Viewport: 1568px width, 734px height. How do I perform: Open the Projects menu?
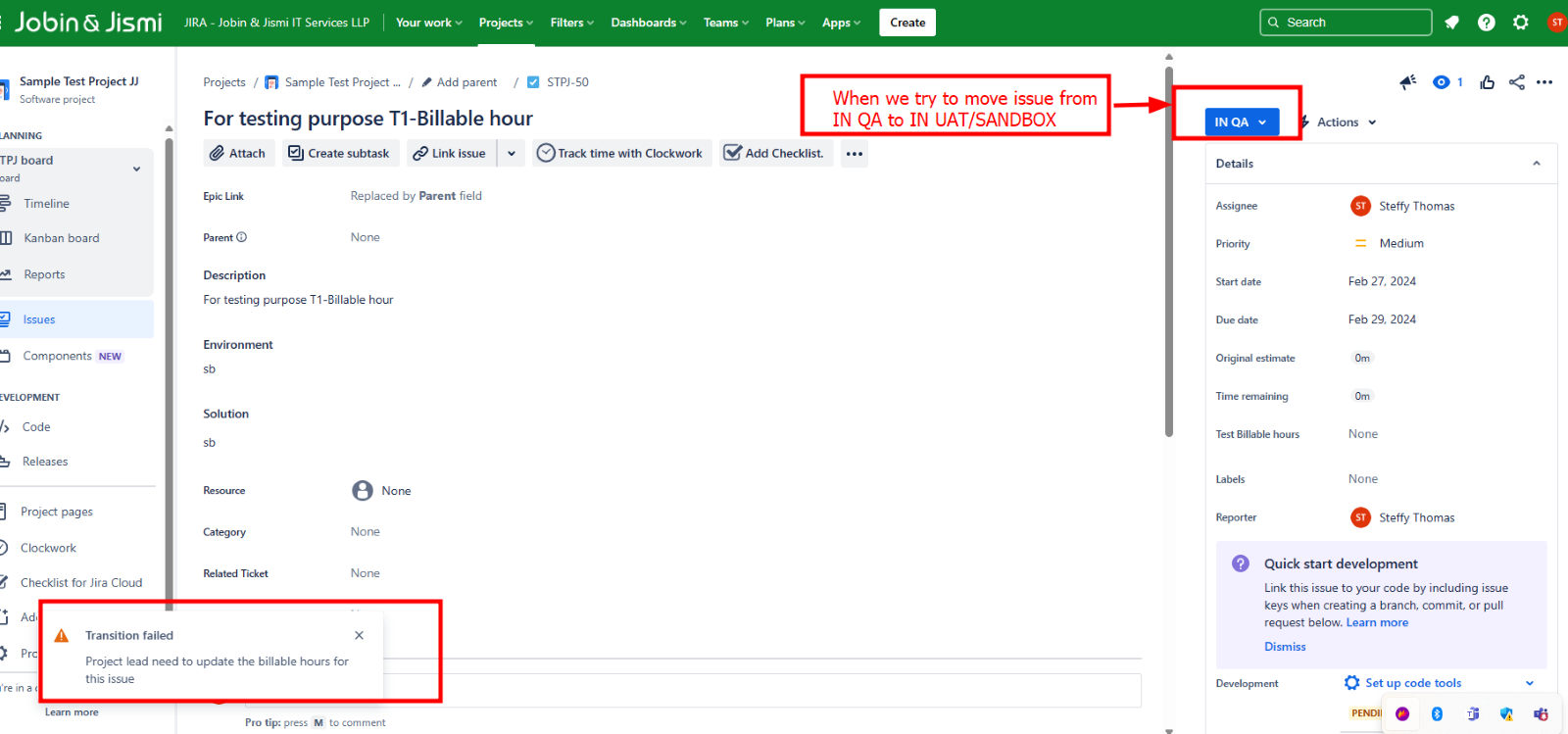tap(506, 23)
